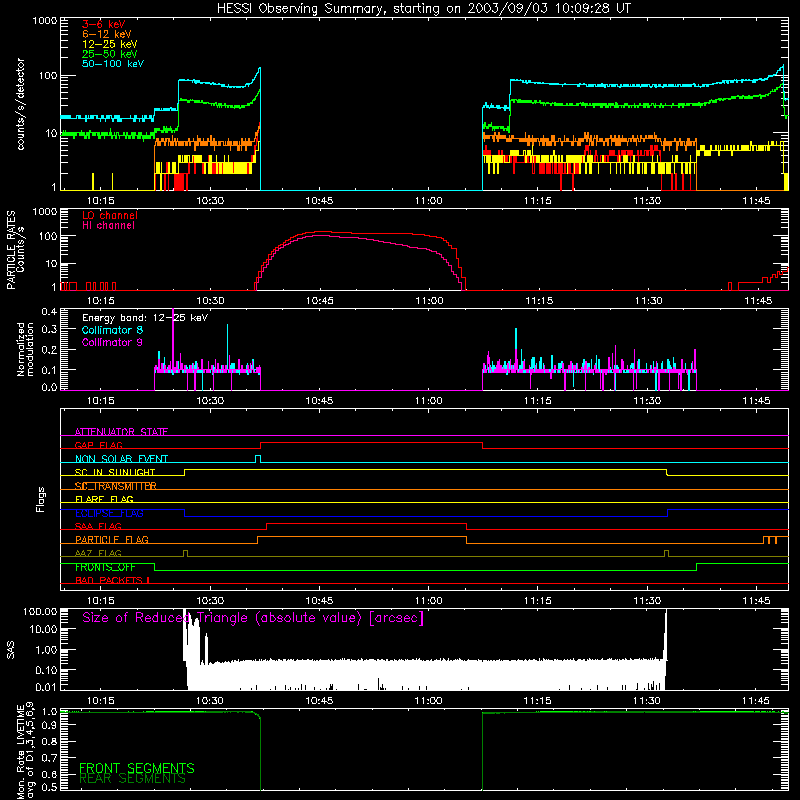Image resolution: width=800 pixels, height=800 pixels.
Task: Select the 25-50 keV legend label
Action: coord(110,54)
